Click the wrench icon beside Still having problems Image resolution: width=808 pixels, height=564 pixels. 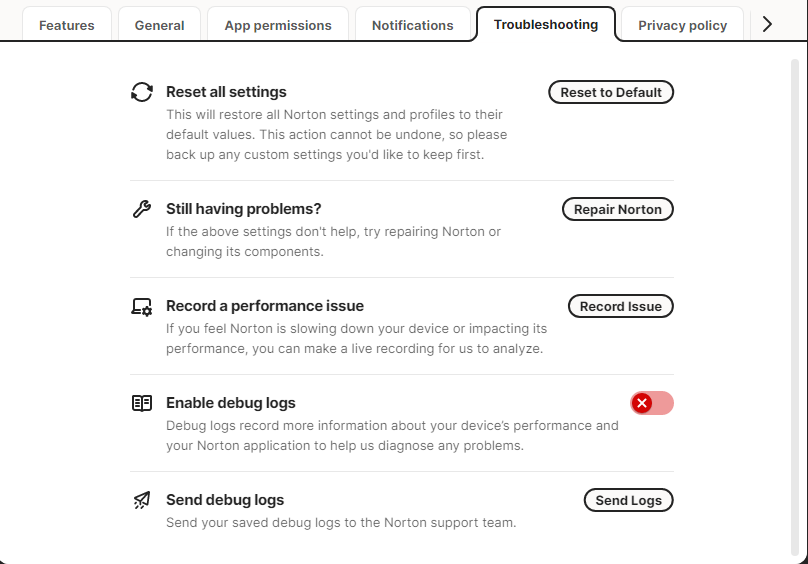pyautogui.click(x=142, y=209)
